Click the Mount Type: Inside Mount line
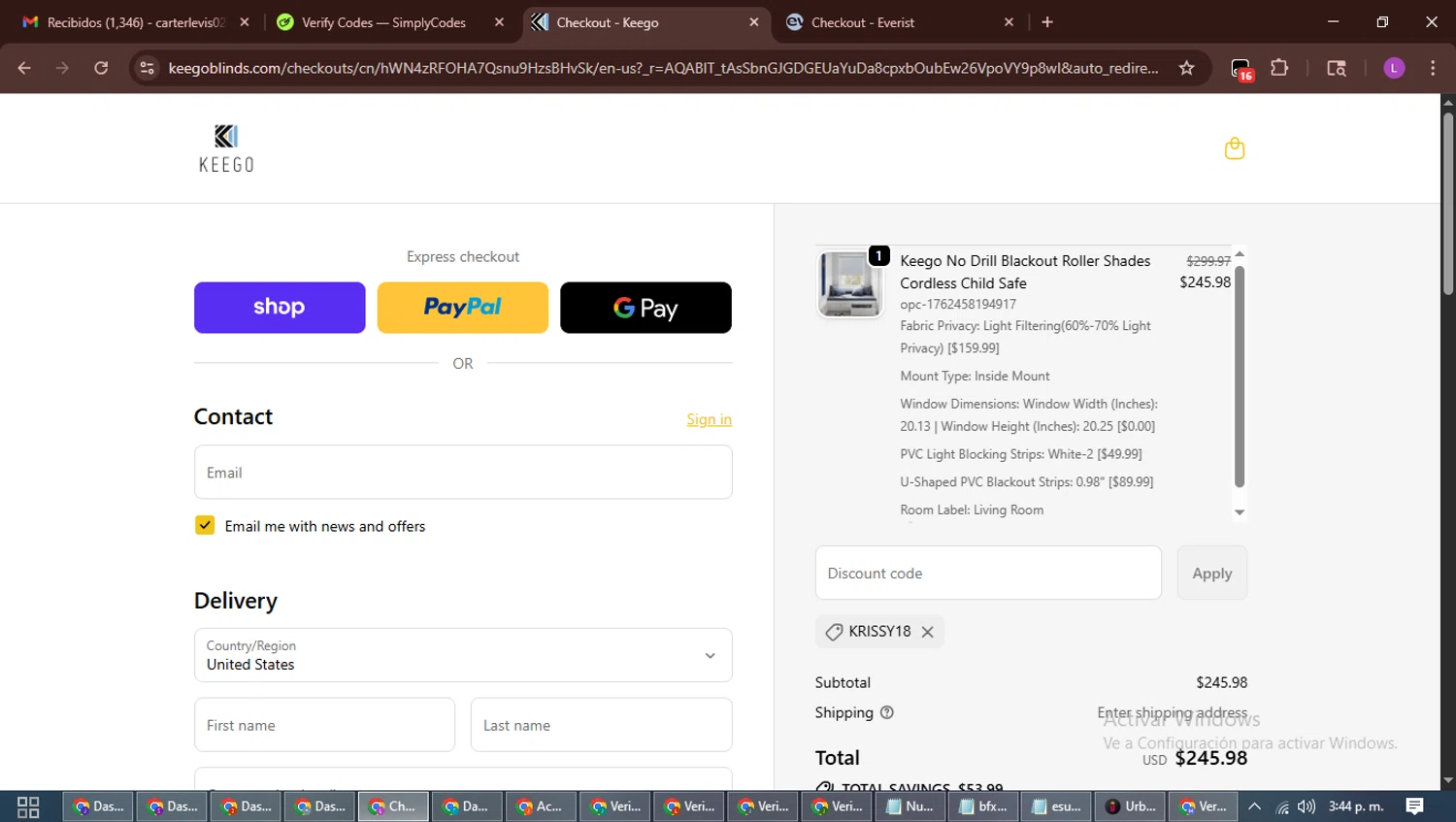 pos(975,377)
